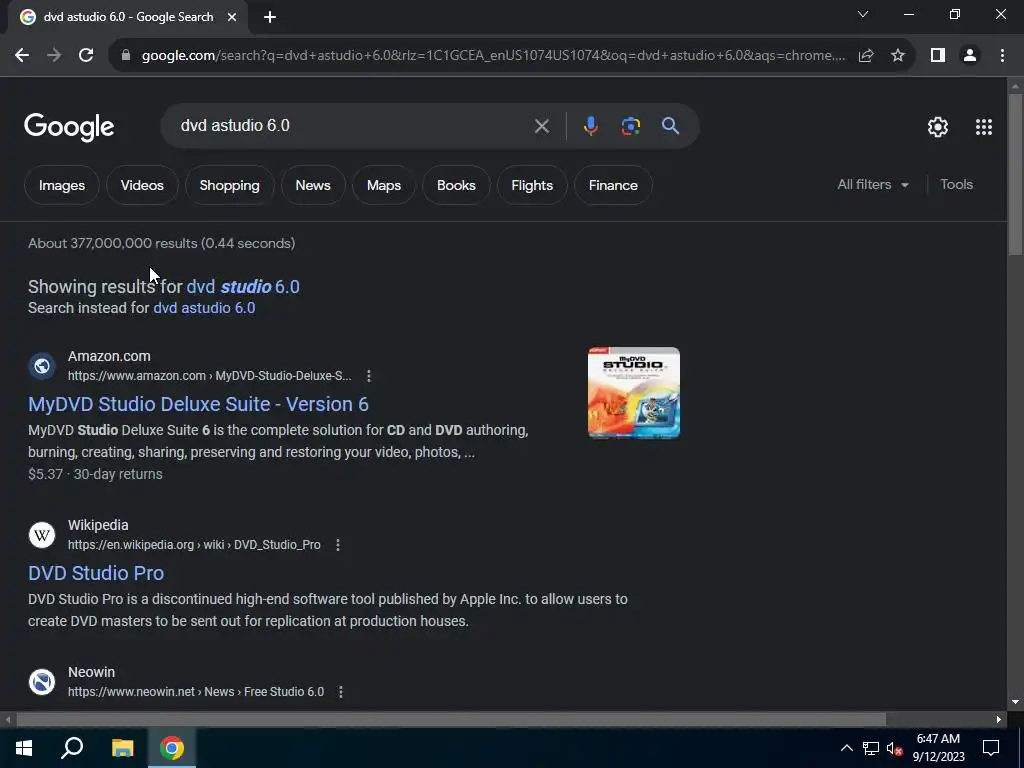The height and width of the screenshot is (768, 1024).
Task: Click the scroll right arrow
Action: 999,720
